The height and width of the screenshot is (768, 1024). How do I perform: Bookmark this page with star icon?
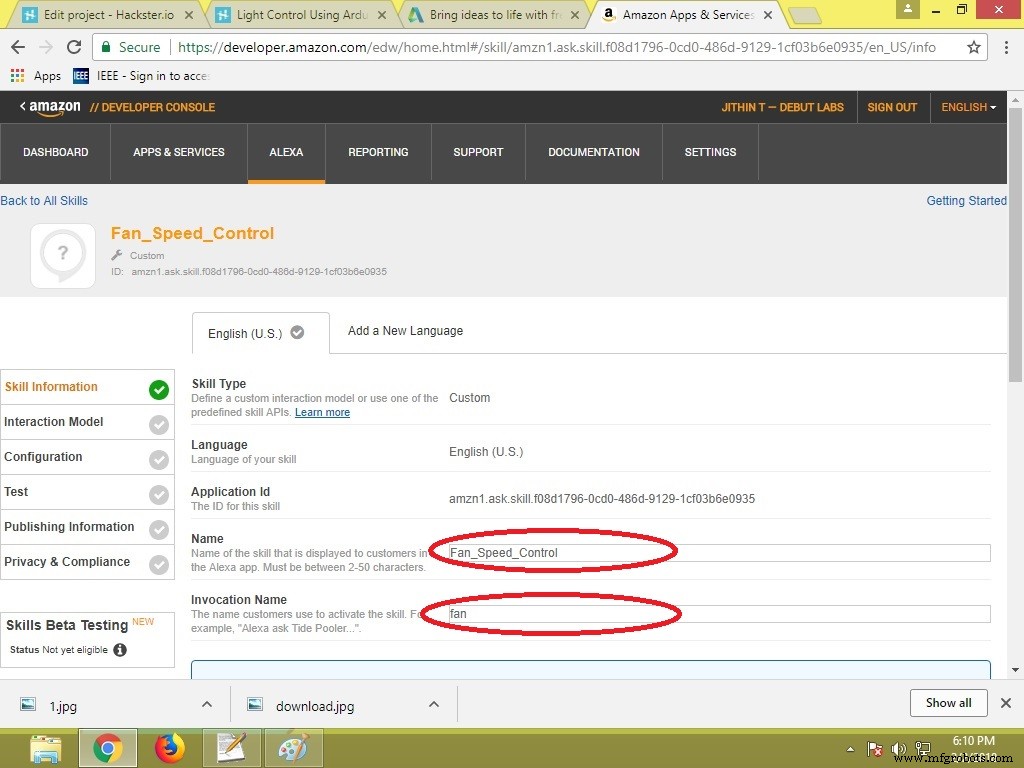click(x=974, y=47)
